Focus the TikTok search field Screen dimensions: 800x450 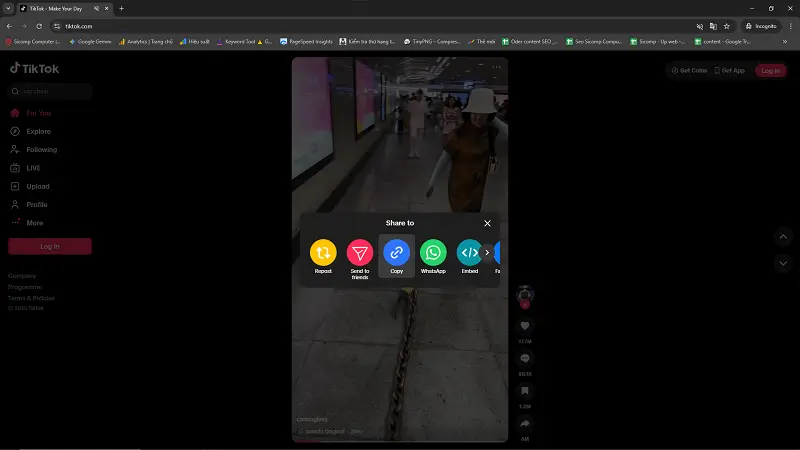[50, 91]
